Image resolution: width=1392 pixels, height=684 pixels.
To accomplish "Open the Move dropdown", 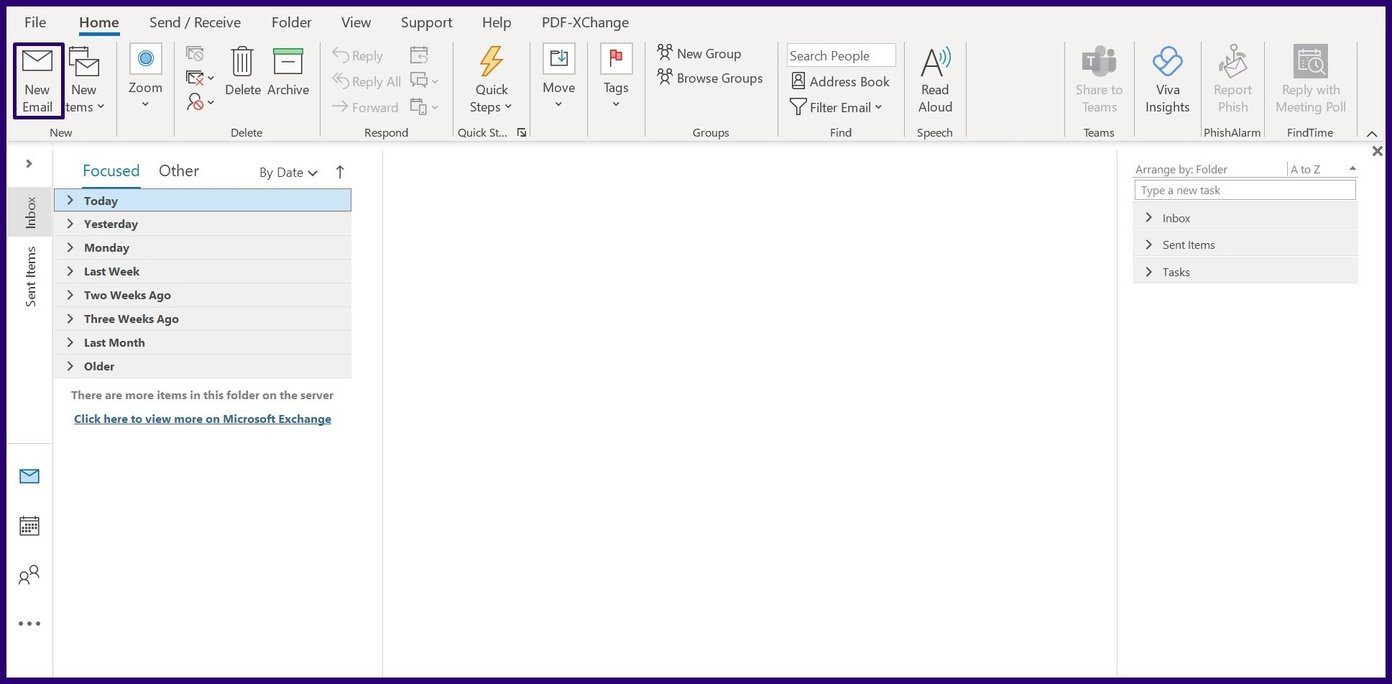I will tap(558, 78).
